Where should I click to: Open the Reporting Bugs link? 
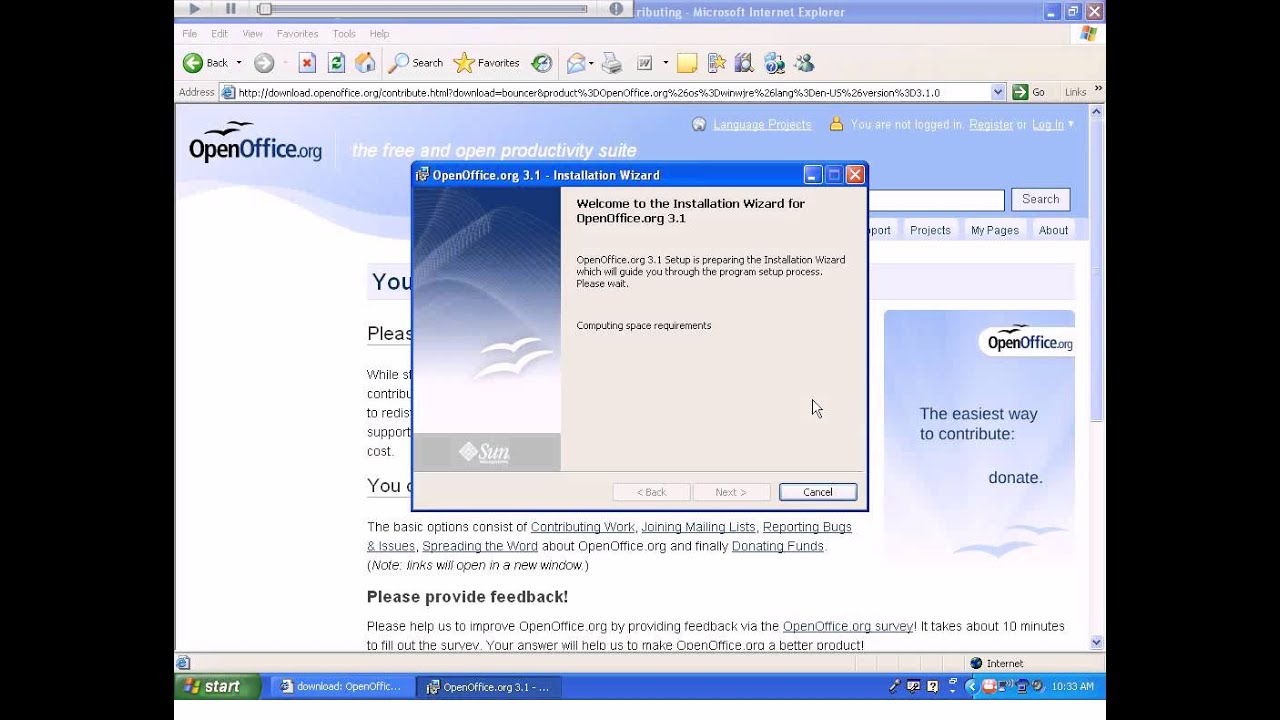click(807, 527)
